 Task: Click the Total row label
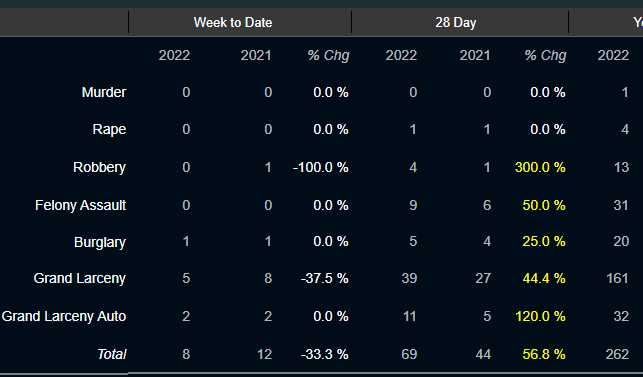112,354
